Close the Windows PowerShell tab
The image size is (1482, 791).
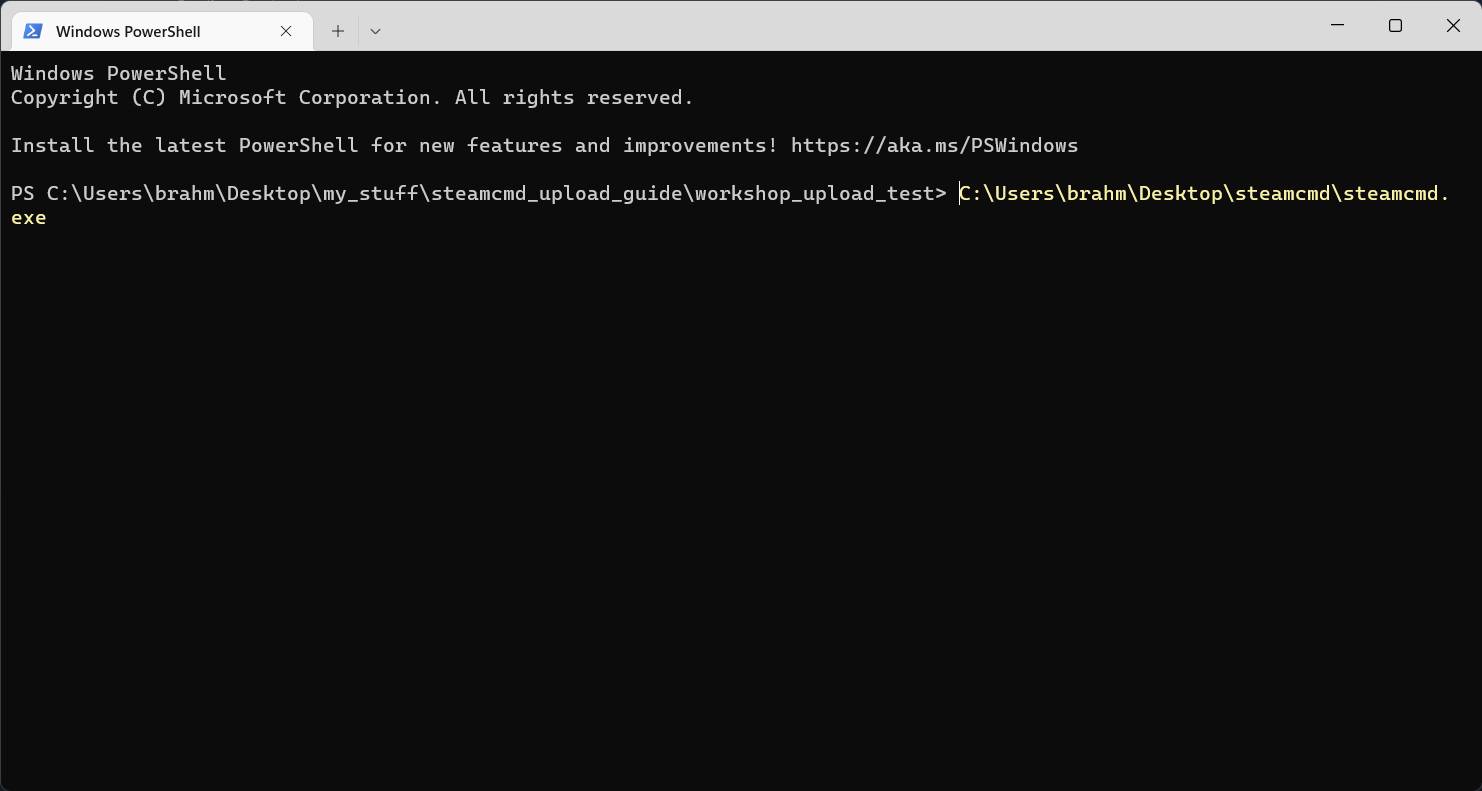click(286, 31)
